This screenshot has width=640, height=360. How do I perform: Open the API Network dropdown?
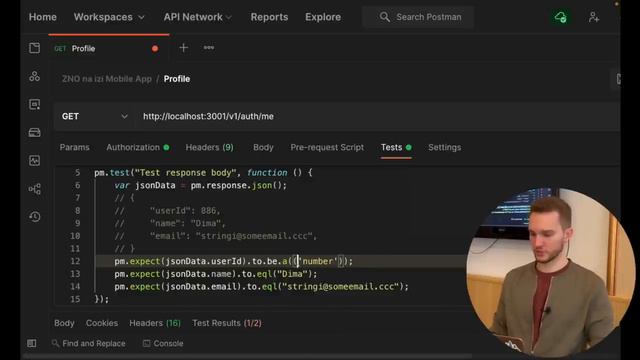[198, 17]
